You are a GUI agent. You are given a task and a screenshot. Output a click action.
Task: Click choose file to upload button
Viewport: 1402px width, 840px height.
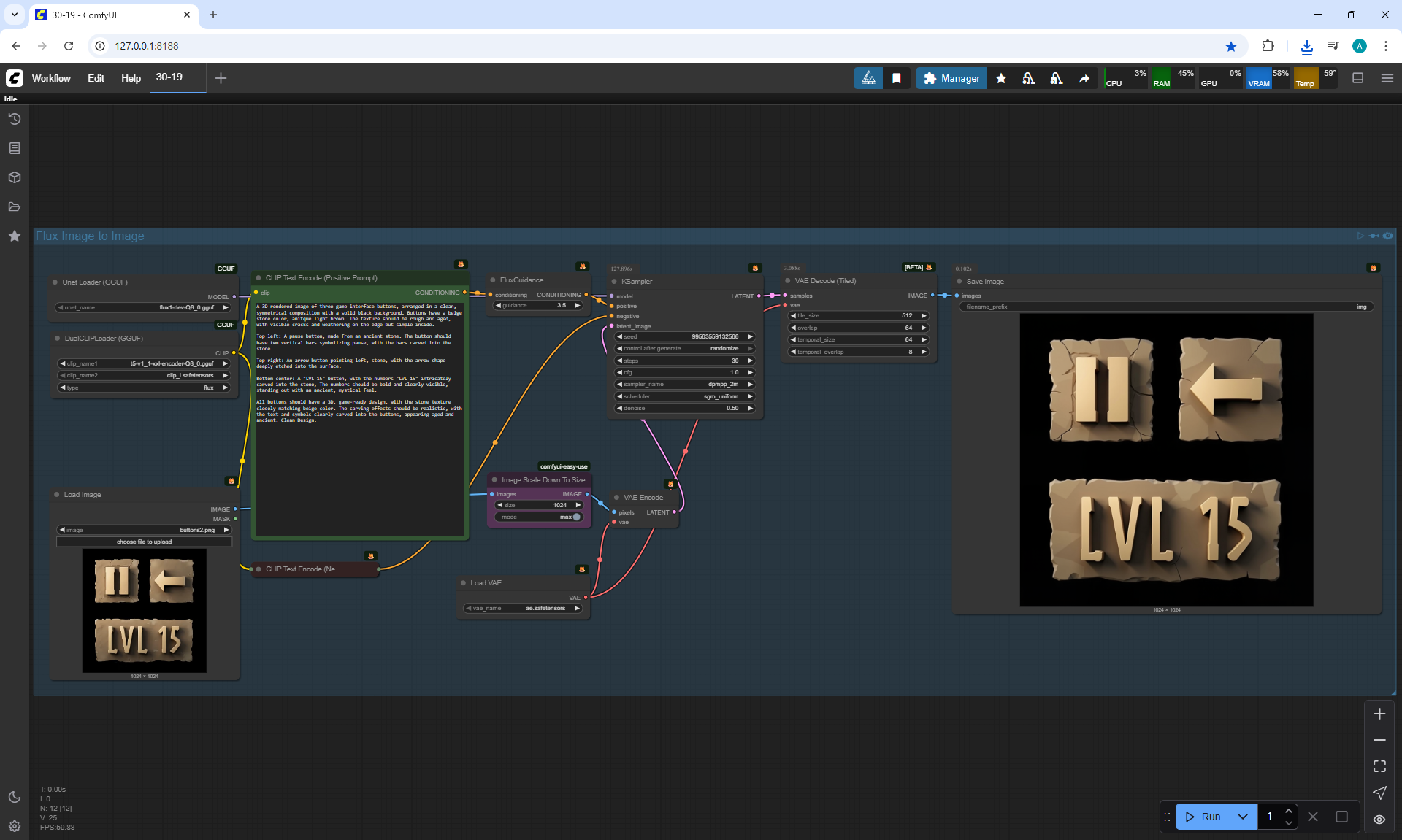pos(144,542)
